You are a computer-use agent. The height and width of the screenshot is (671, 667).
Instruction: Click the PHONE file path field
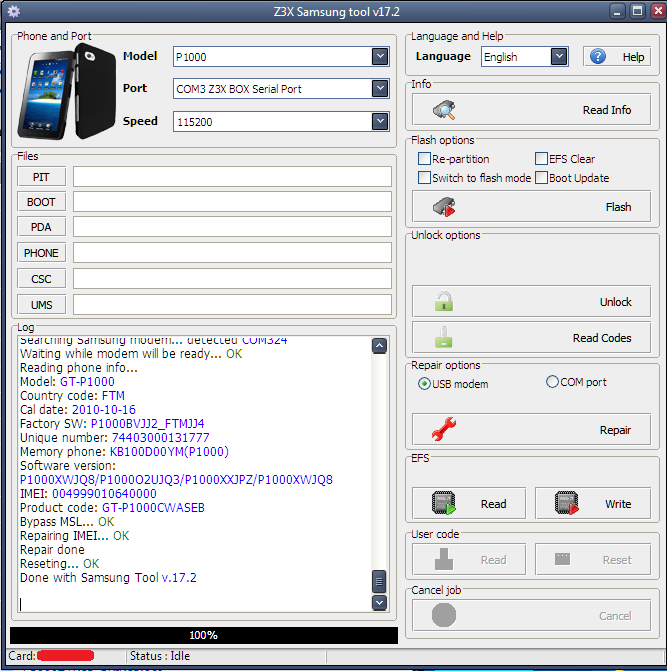coord(232,253)
